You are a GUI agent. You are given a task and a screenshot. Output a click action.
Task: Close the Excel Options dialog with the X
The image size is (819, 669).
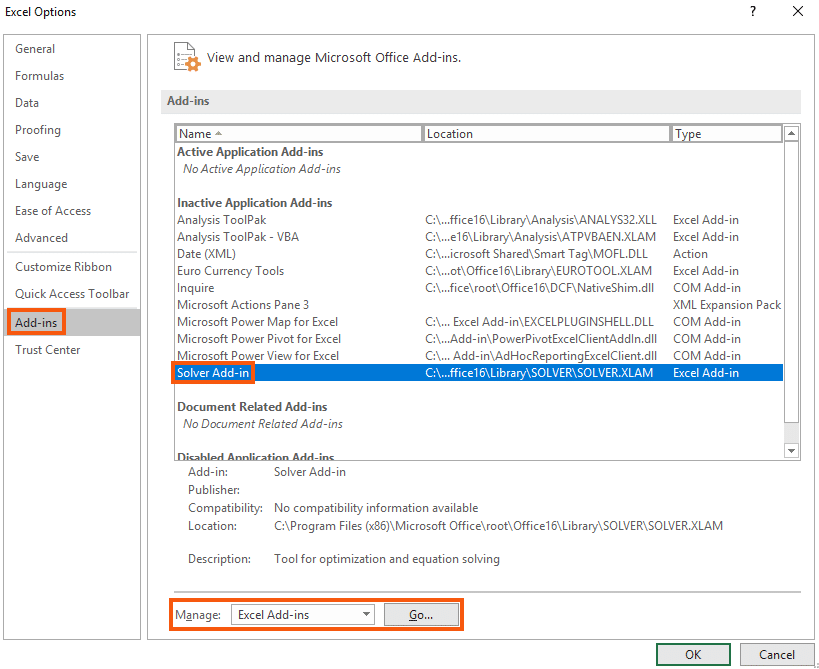pyautogui.click(x=797, y=11)
